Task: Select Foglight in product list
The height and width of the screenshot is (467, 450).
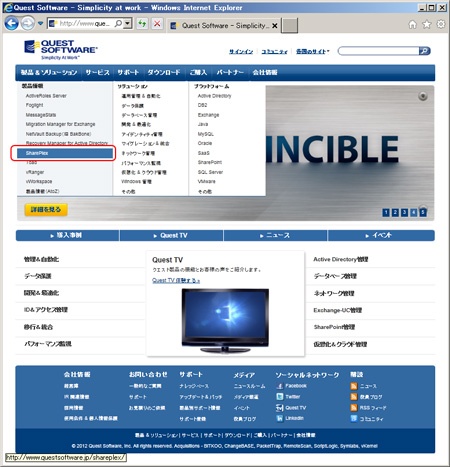Action: [x=35, y=105]
